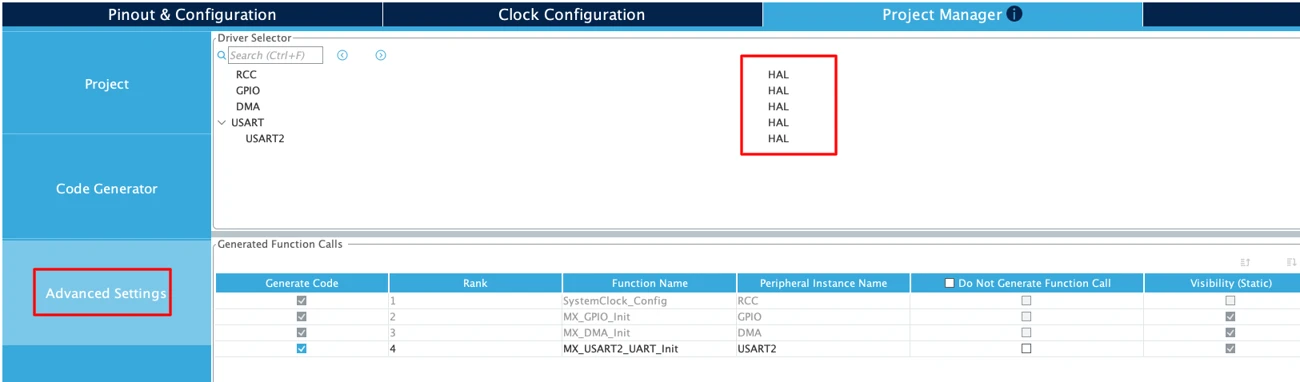Click rank cell 3 of MX_DMA_Init row
1300x382 pixels.
point(476,332)
